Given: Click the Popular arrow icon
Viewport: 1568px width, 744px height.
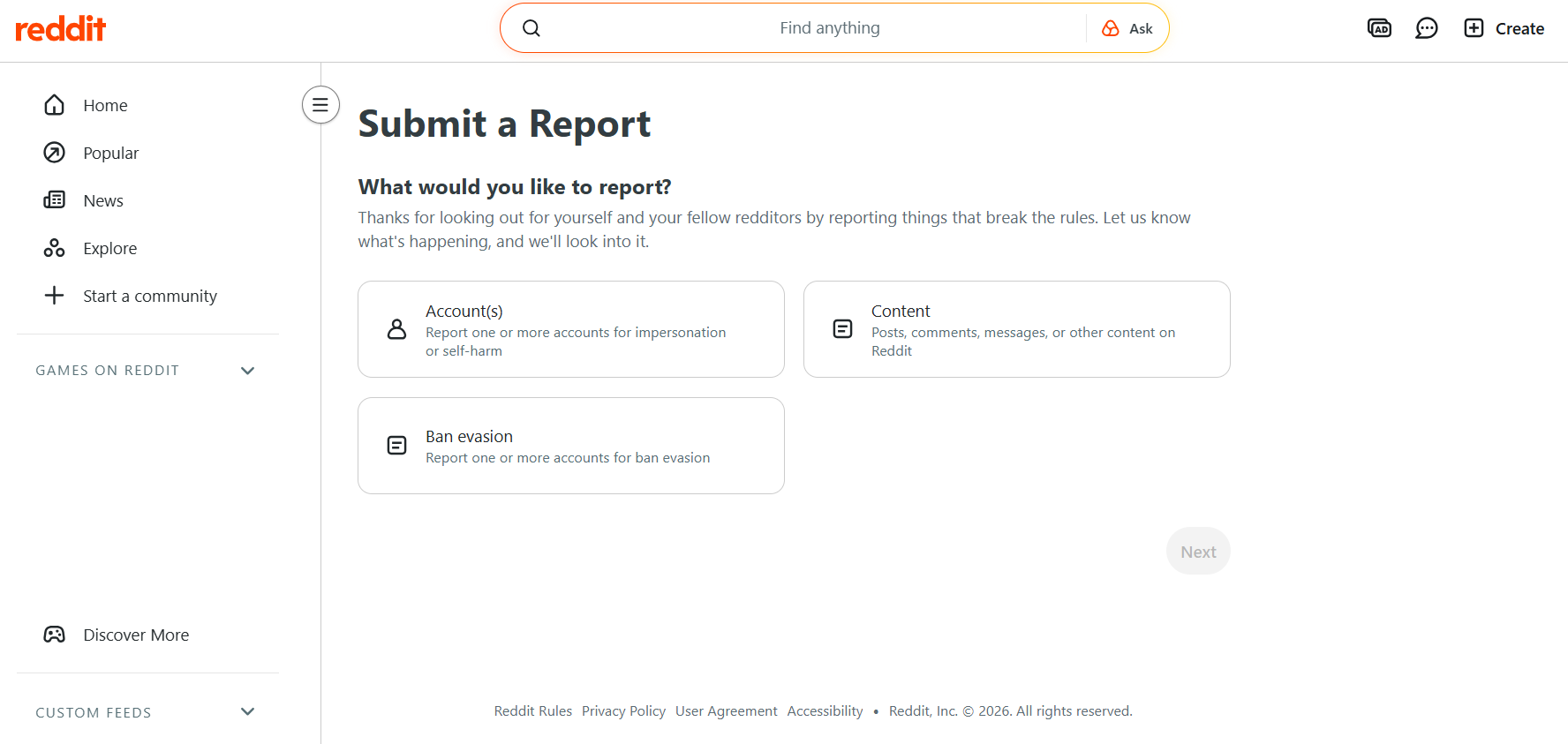Looking at the screenshot, I should tap(55, 153).
